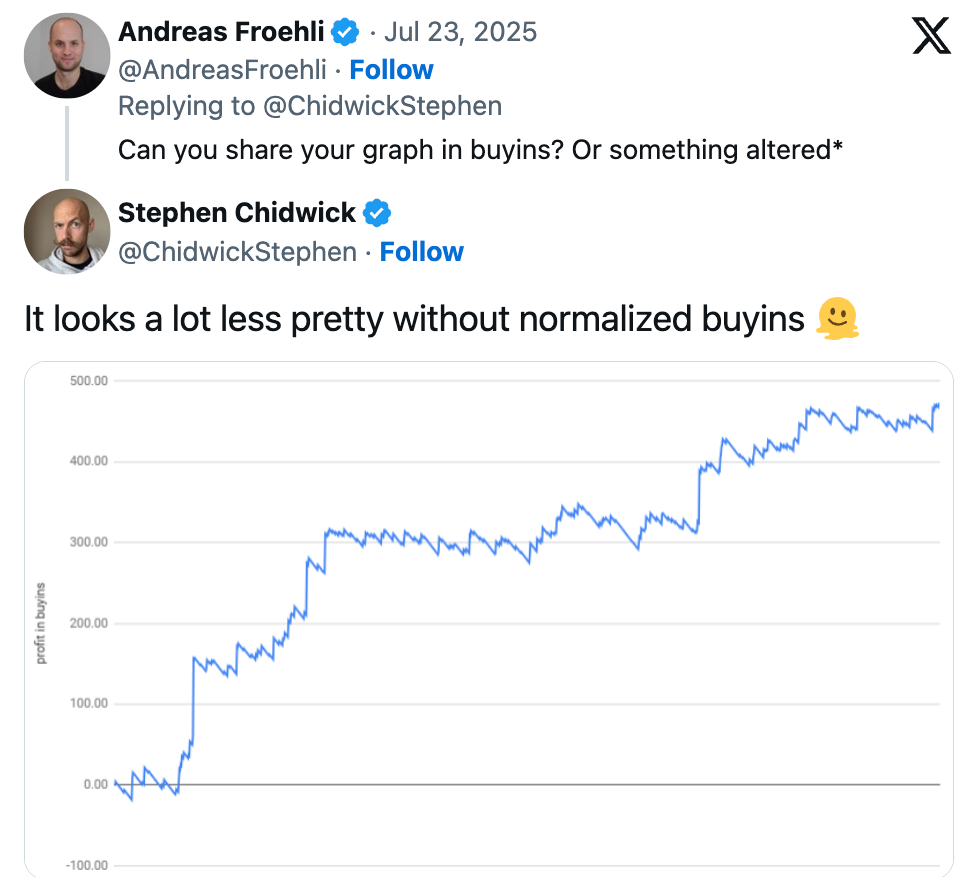Click the profit in buyins axis title
This screenshot has width=974, height=878.
pos(41,623)
